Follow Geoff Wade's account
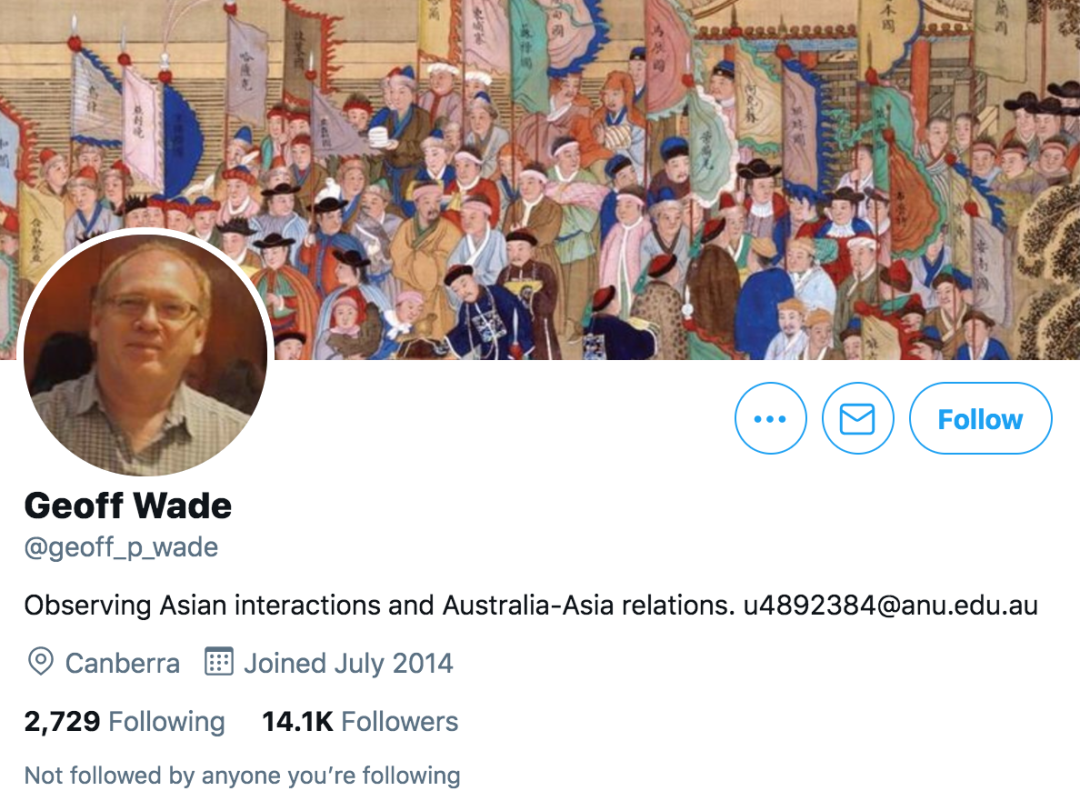 [980, 418]
